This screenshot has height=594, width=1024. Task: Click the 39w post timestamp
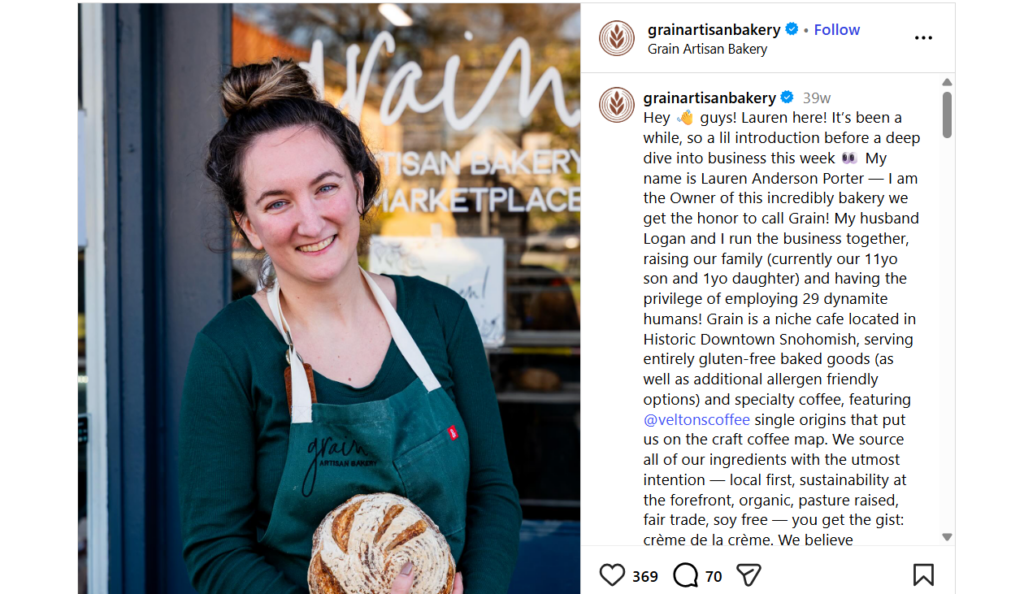pyautogui.click(x=816, y=98)
